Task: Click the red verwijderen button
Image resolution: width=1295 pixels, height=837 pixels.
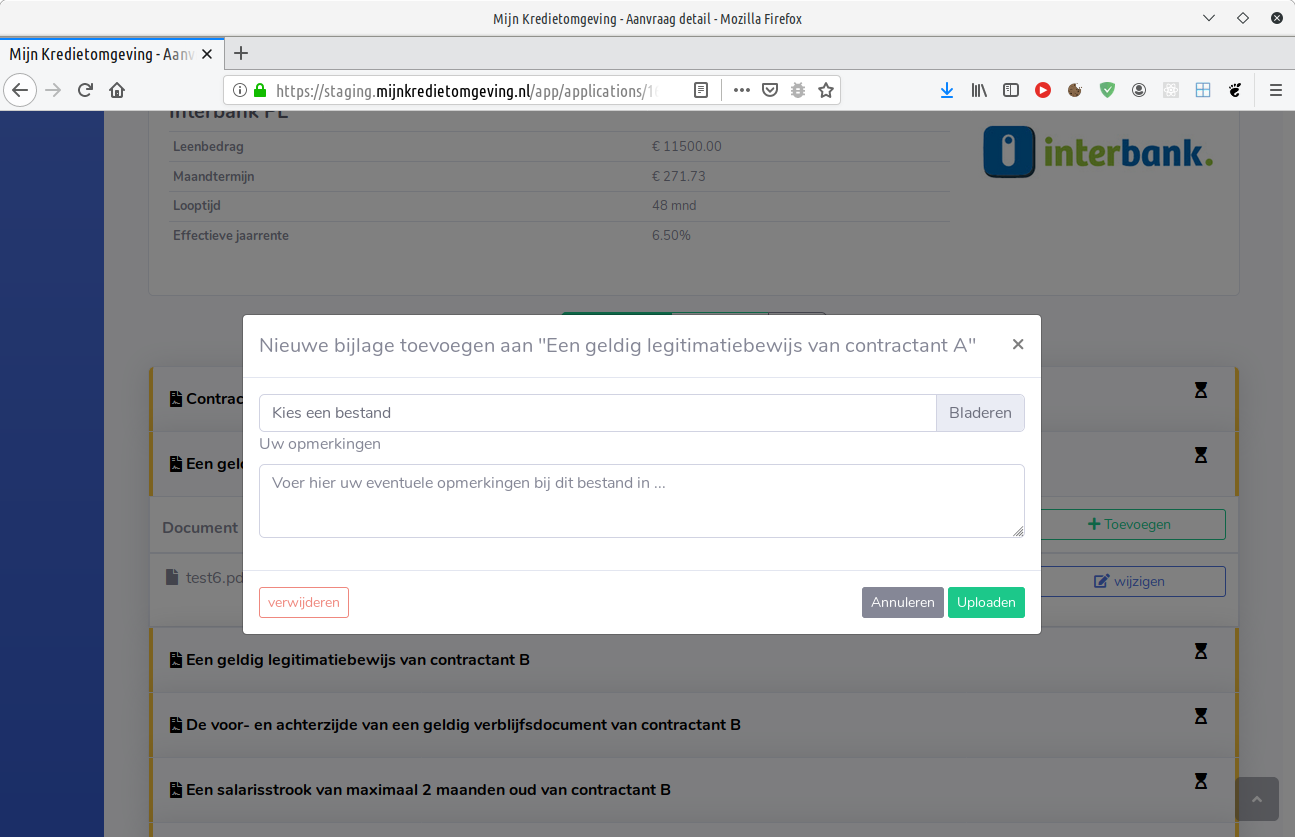Action: point(304,602)
